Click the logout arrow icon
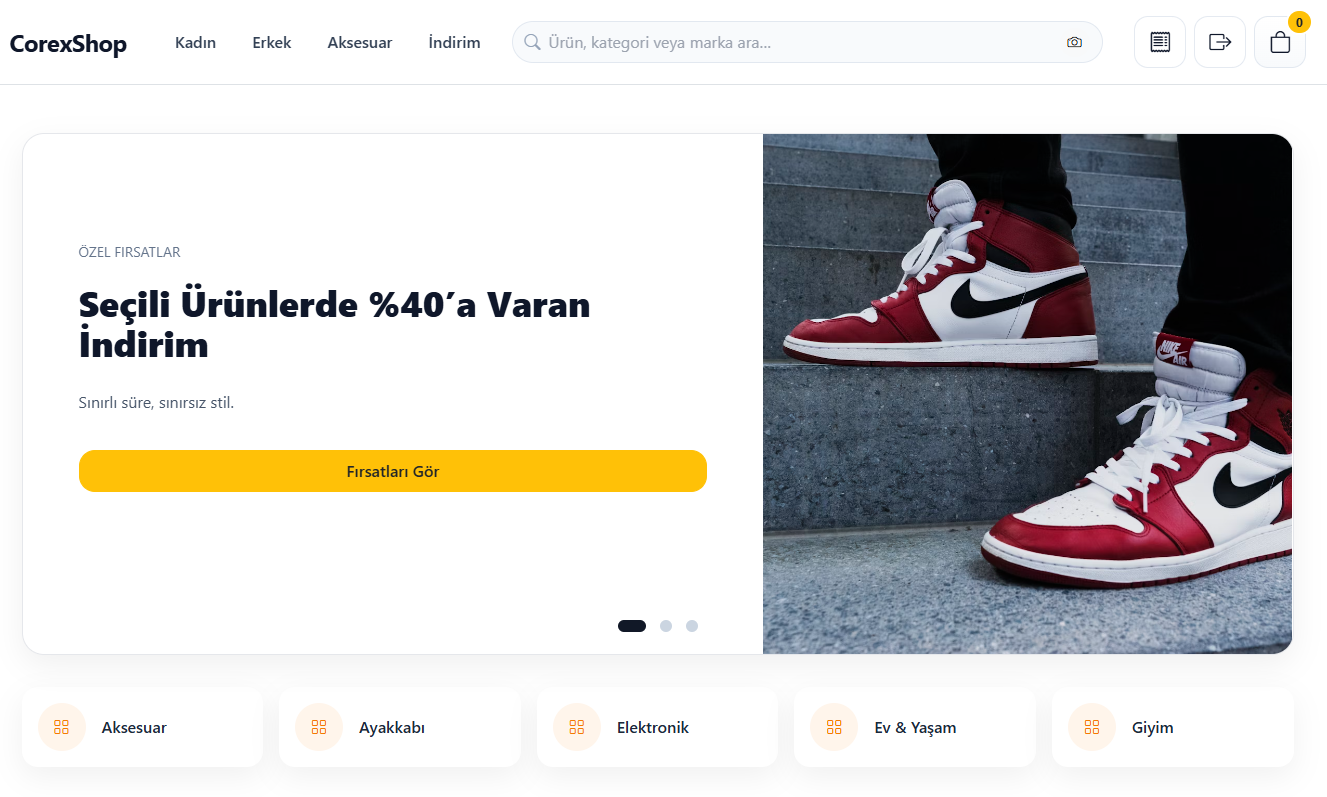Image resolution: width=1327 pixels, height=797 pixels. point(1220,42)
